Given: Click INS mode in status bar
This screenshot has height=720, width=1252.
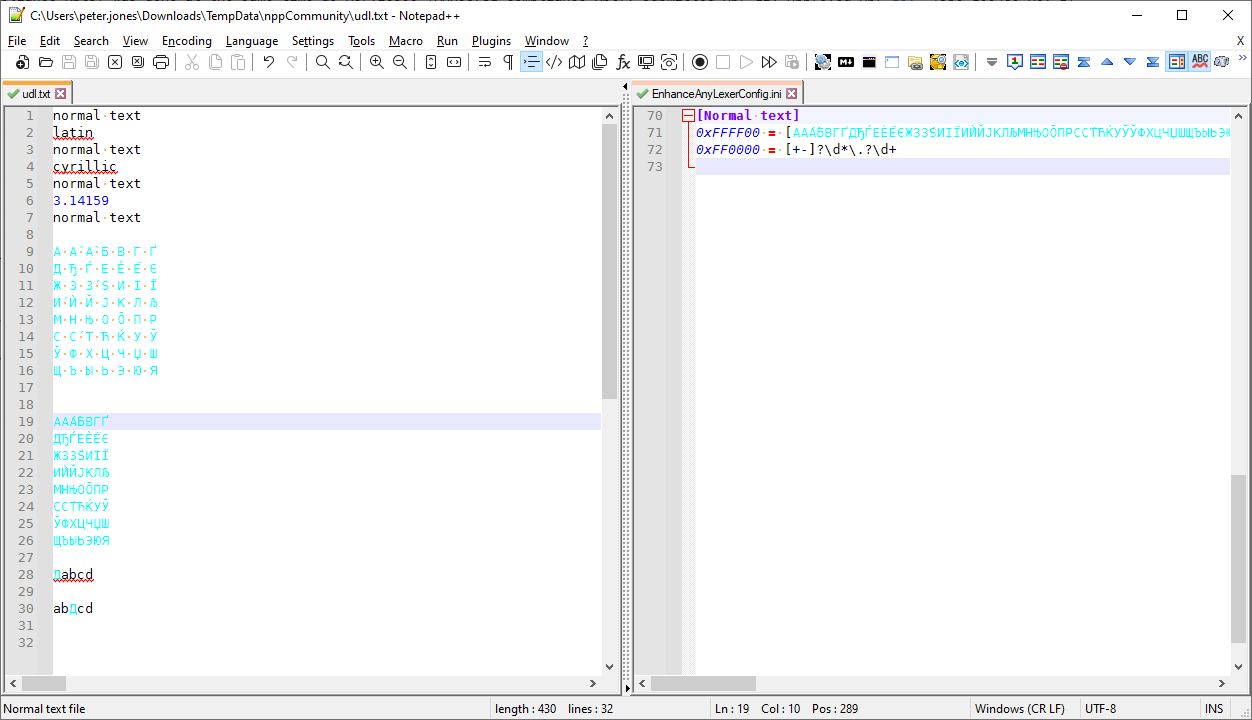Looking at the screenshot, I should click(x=1213, y=709).
